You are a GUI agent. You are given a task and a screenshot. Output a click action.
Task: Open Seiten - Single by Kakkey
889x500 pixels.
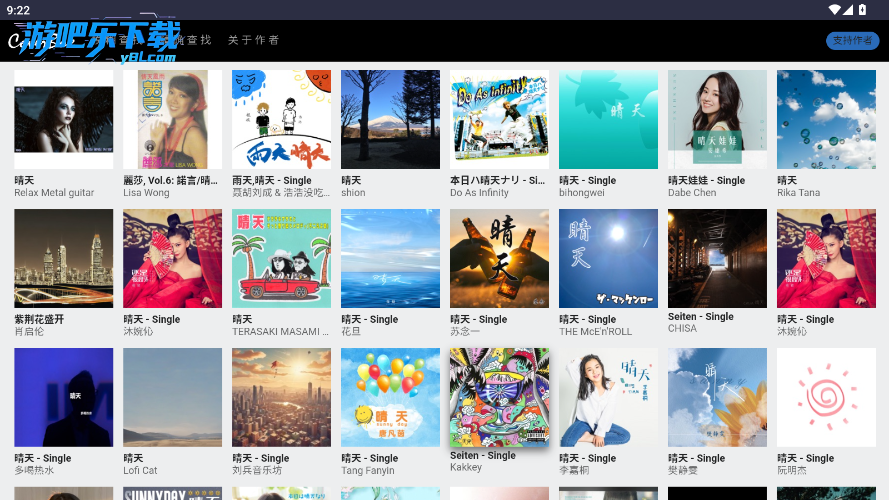pyautogui.click(x=499, y=397)
